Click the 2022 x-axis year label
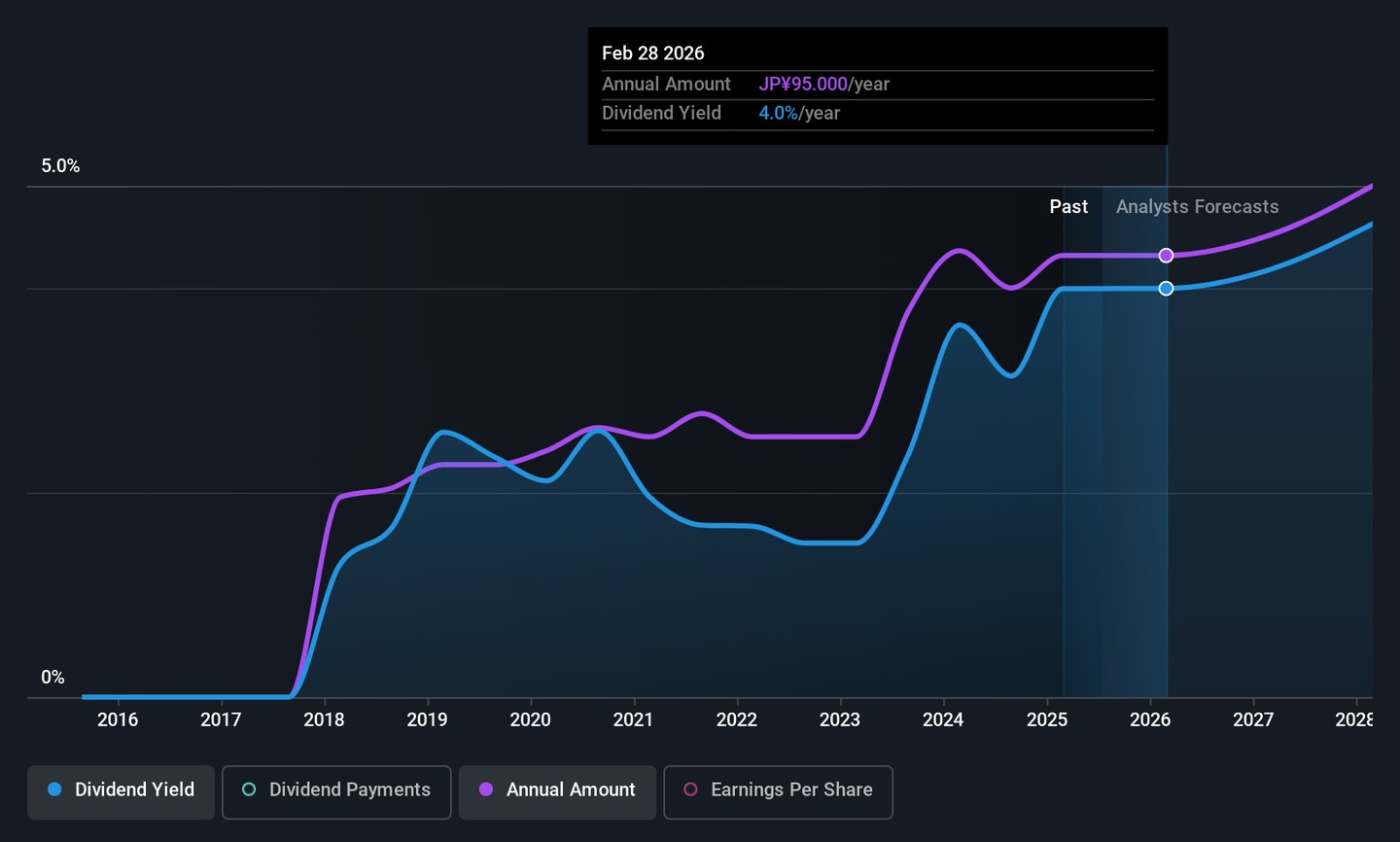The image size is (1400, 842). [736, 720]
